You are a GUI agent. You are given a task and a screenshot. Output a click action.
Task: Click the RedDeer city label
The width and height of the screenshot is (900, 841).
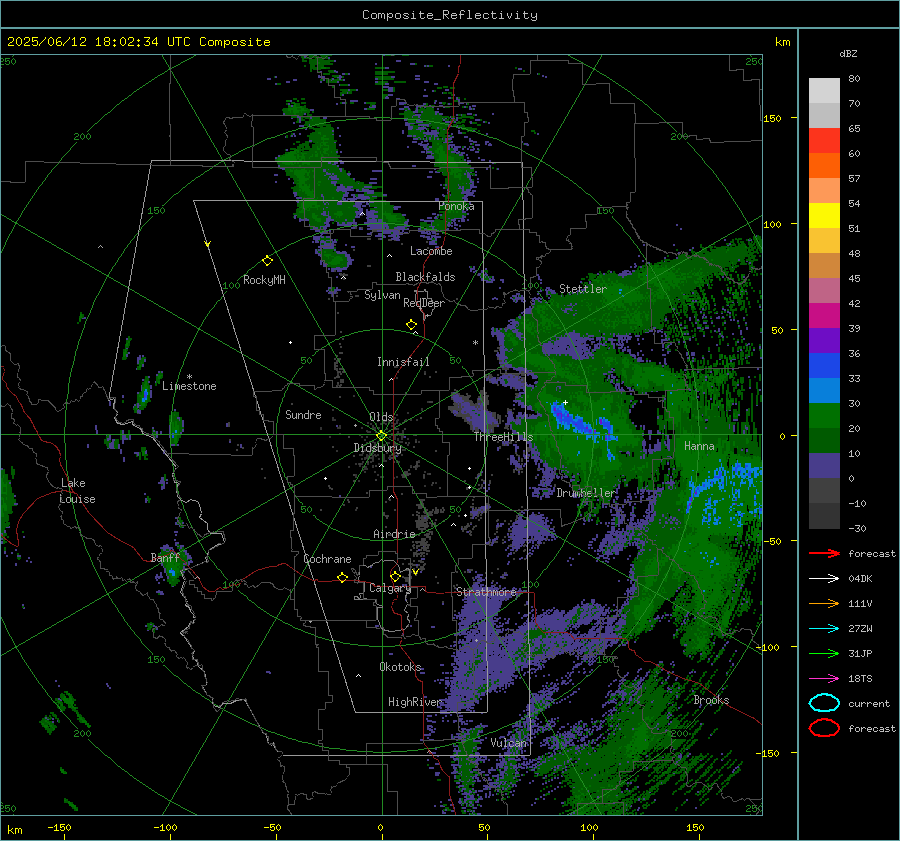pos(424,303)
